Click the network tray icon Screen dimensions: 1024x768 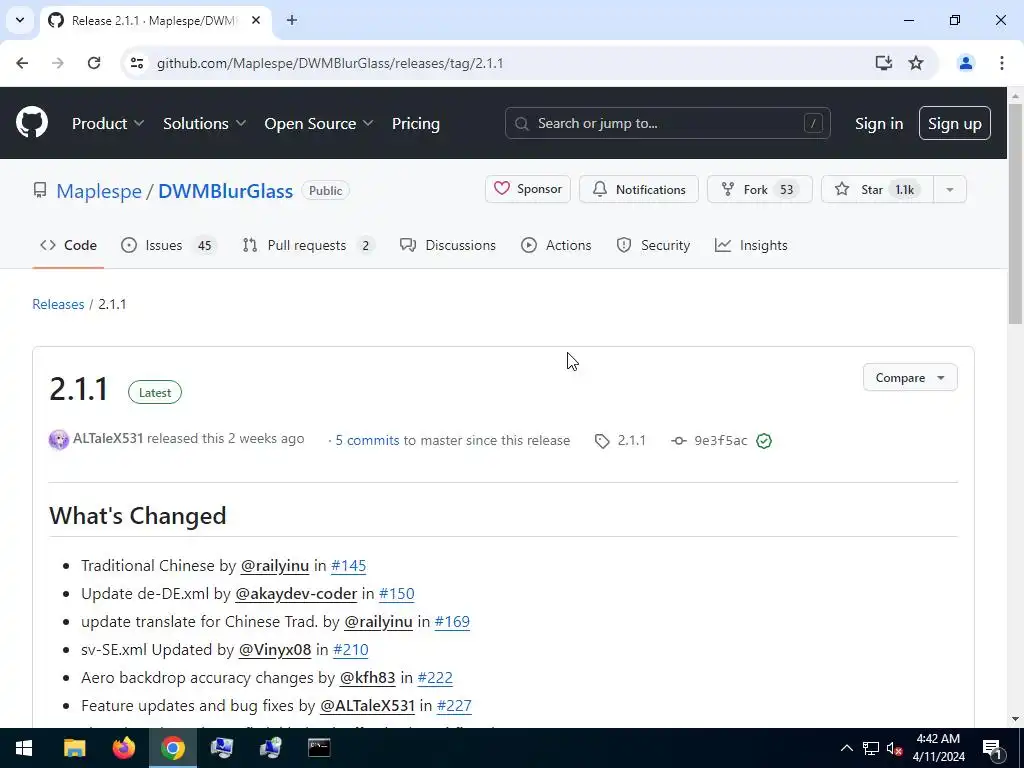[x=871, y=748]
